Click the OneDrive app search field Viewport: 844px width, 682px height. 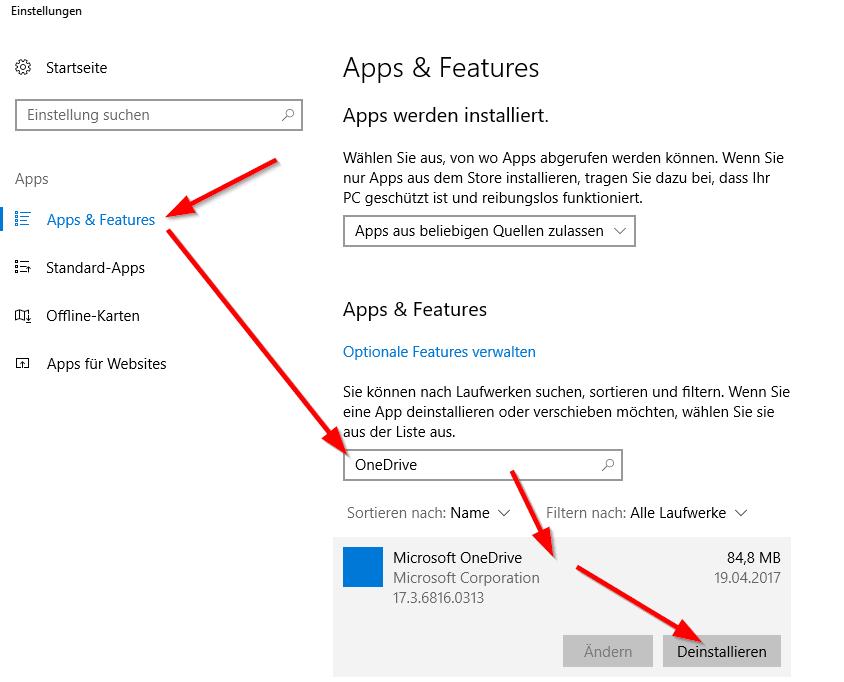(x=483, y=465)
